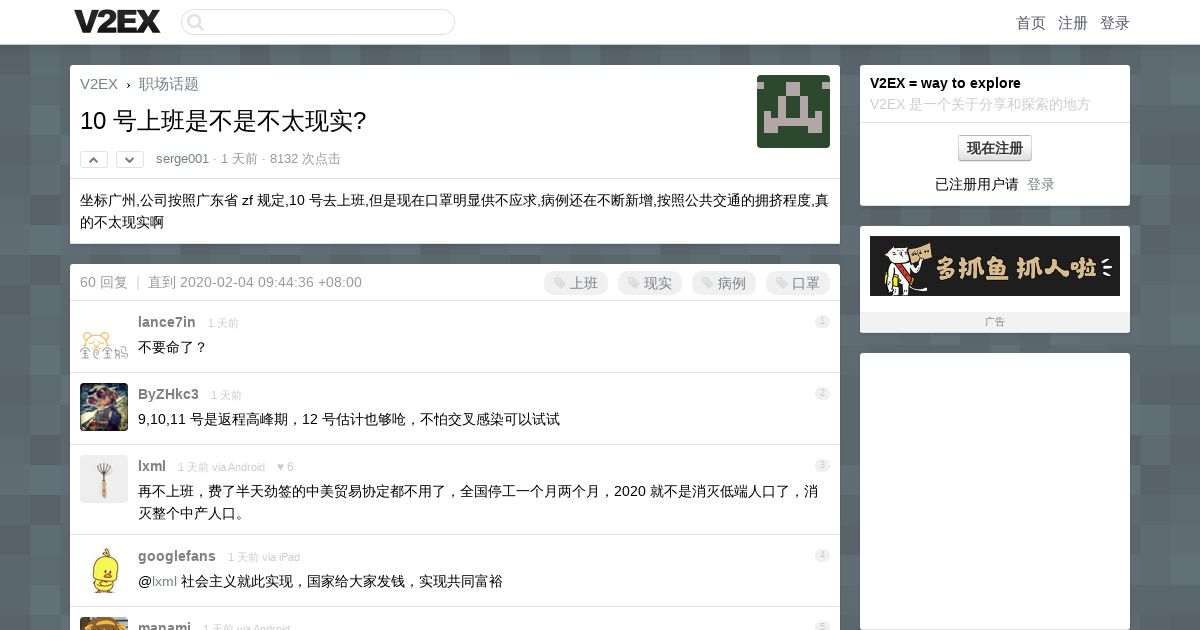The width and height of the screenshot is (1200, 630).
Task: Open the googlefans username link
Action: click(177, 556)
